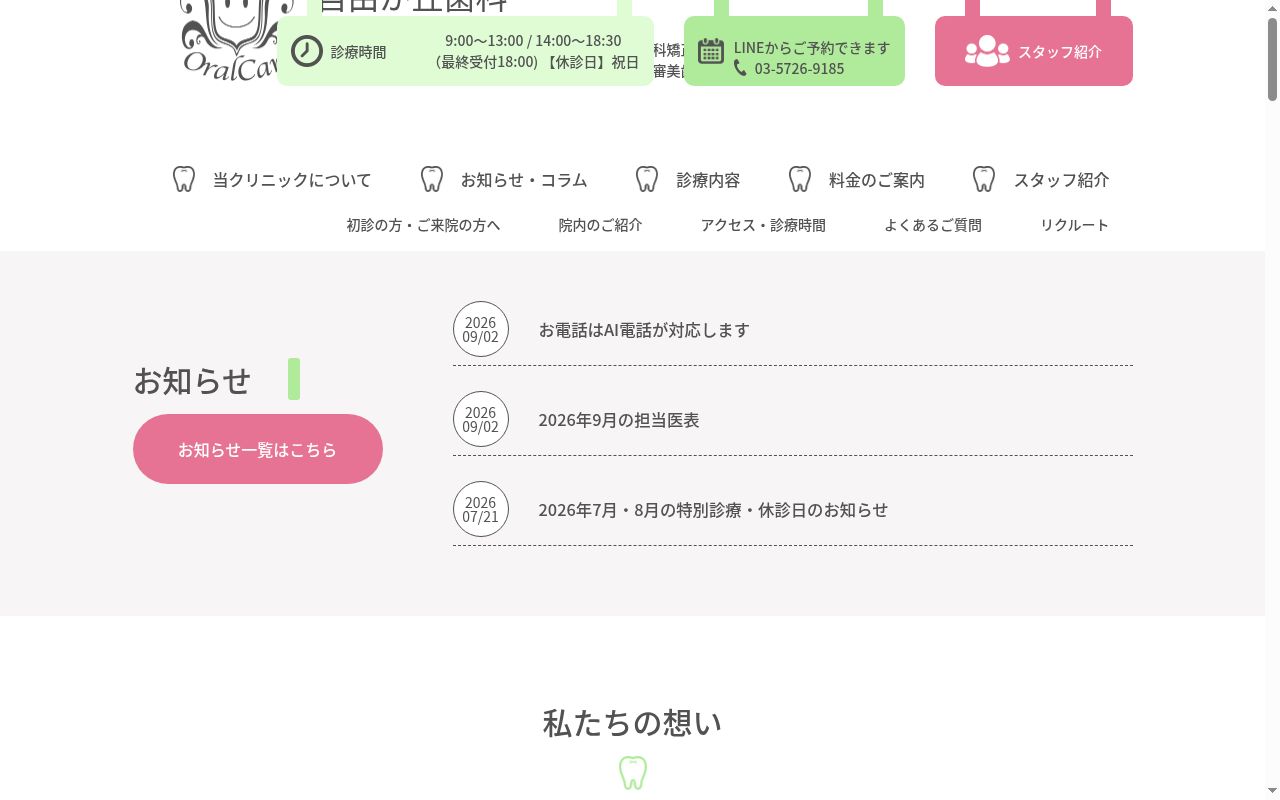Screen dimensions: 1280x800
Task: Click the date circle beside お電話はAI電話が対応します
Action: pos(481,329)
